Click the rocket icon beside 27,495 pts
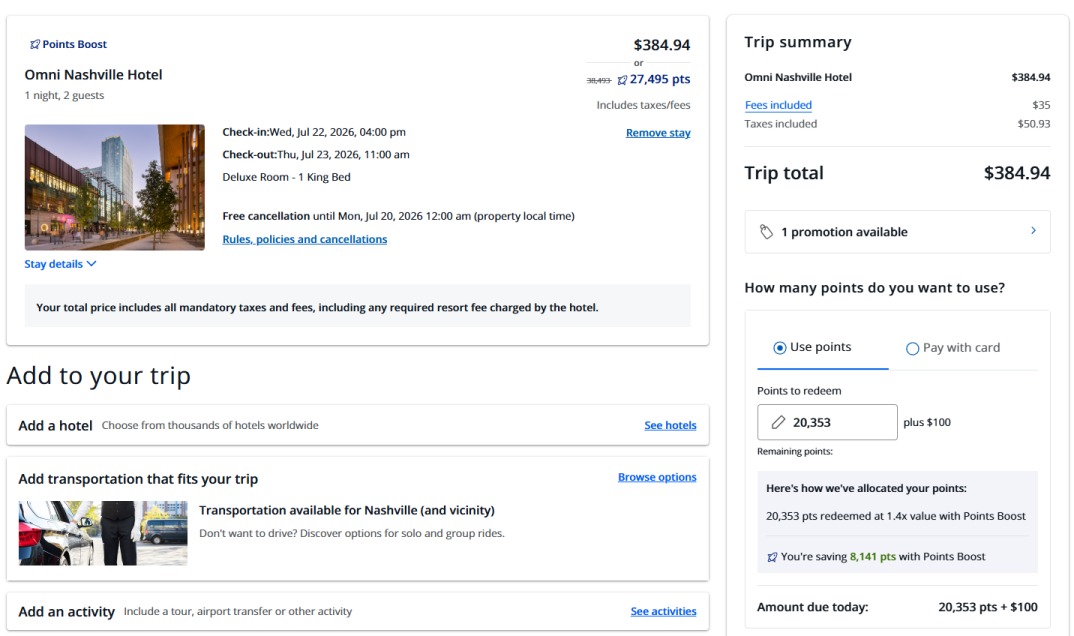Image resolution: width=1074 pixels, height=636 pixels. [622, 80]
